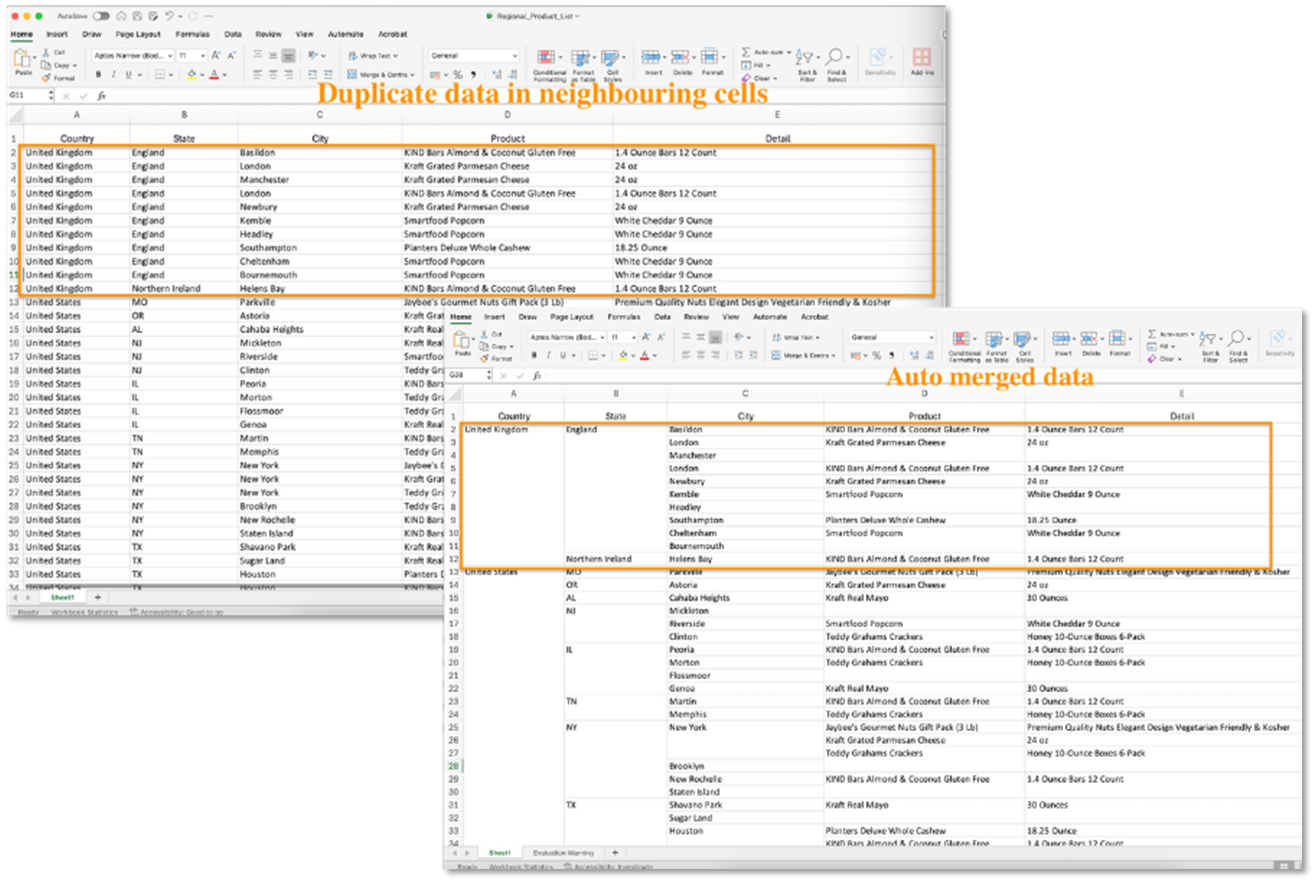Click the yellow fill colour button in upper window
The width and height of the screenshot is (1315, 882).
[x=190, y=75]
